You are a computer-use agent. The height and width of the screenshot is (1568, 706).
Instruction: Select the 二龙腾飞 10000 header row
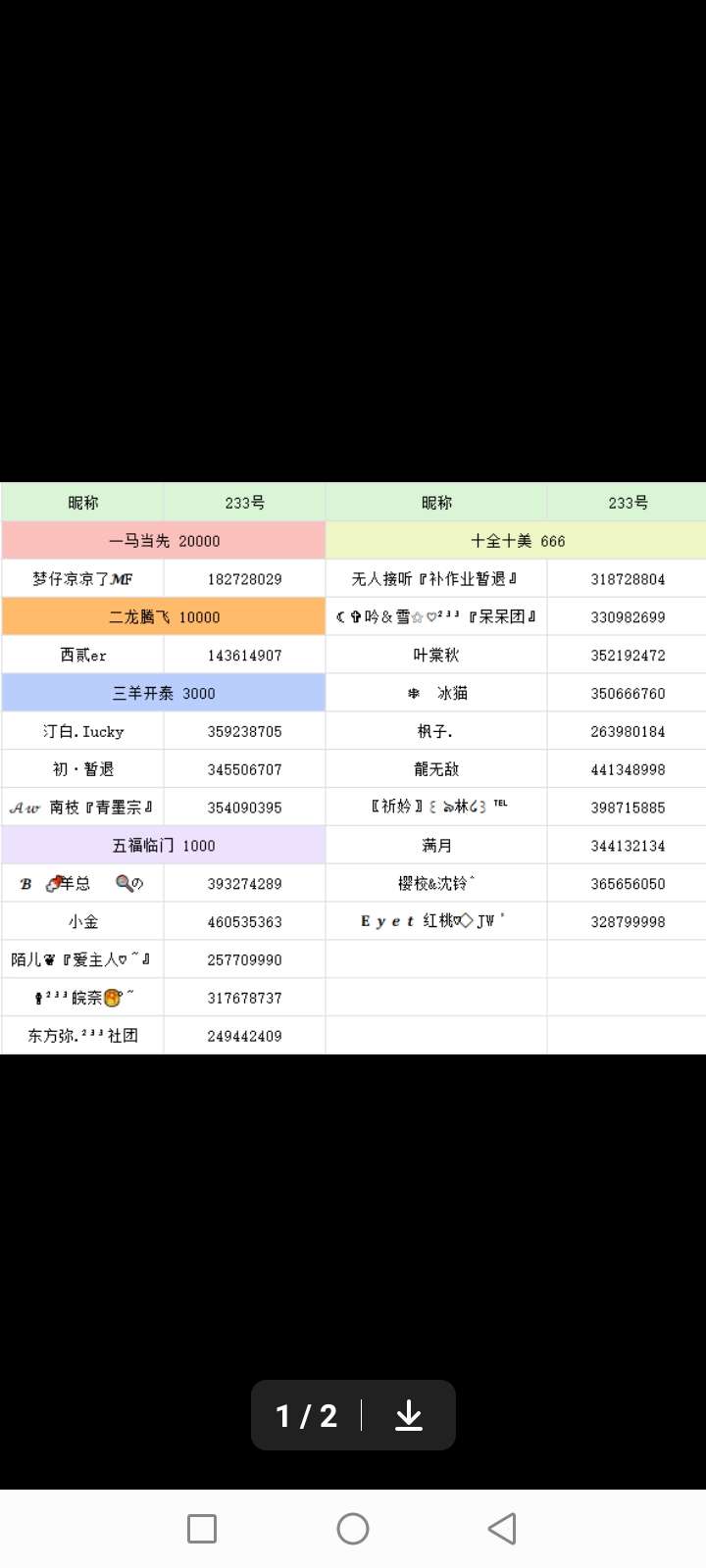click(x=164, y=617)
